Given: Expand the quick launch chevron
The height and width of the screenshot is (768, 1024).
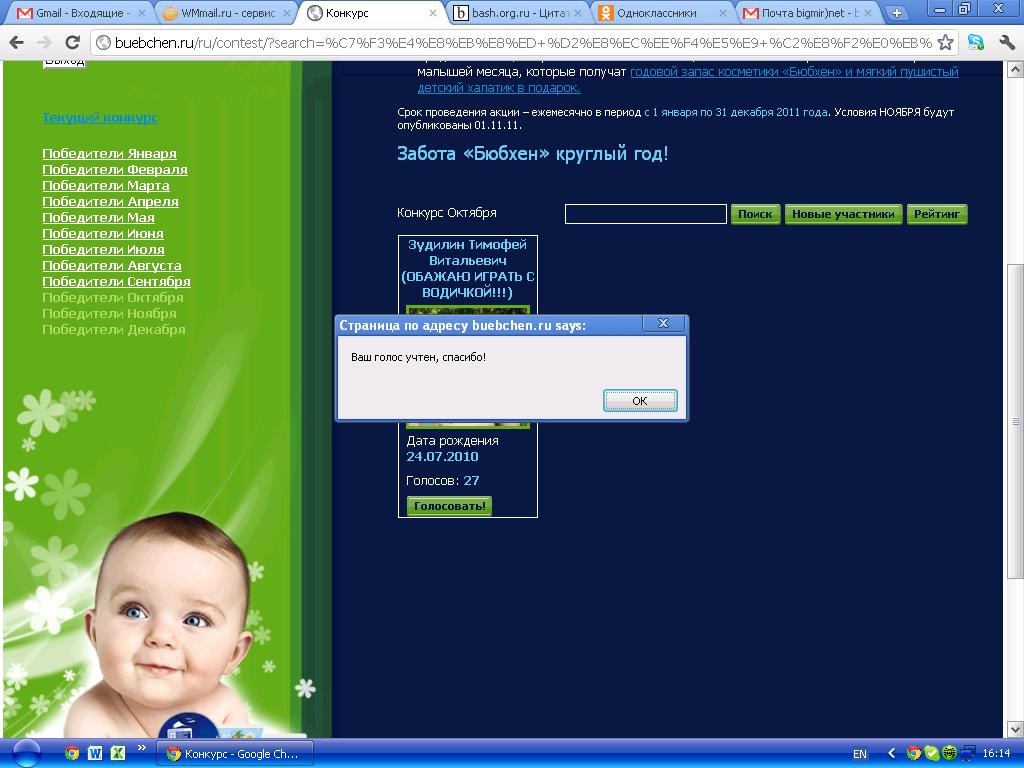Looking at the screenshot, I should click(142, 748).
